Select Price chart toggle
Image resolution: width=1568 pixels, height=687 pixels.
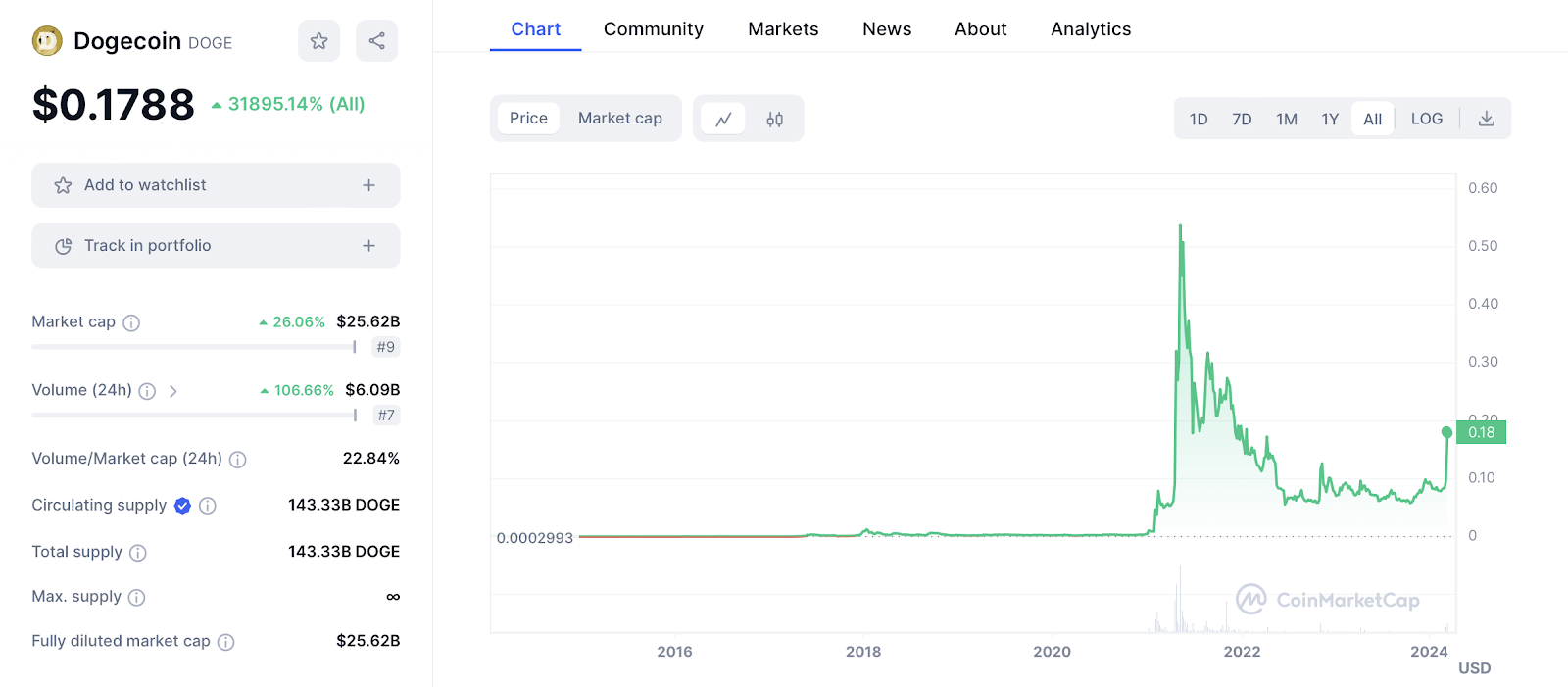tap(528, 119)
